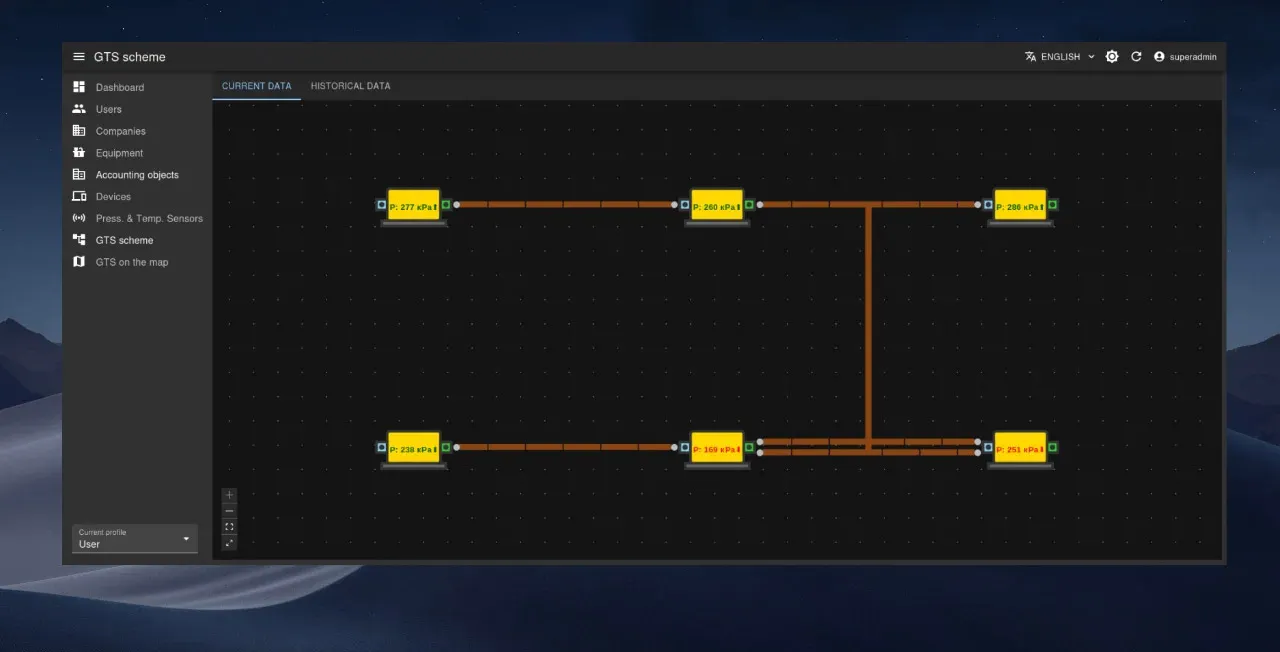
Task: Open Accounting objects in the sidebar
Action: [137, 174]
